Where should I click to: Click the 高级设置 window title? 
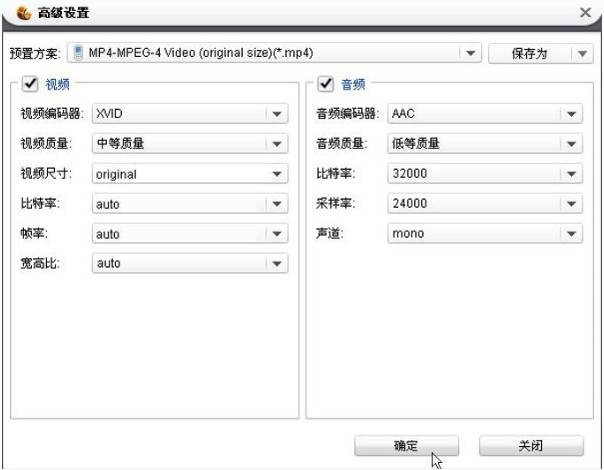[64, 13]
